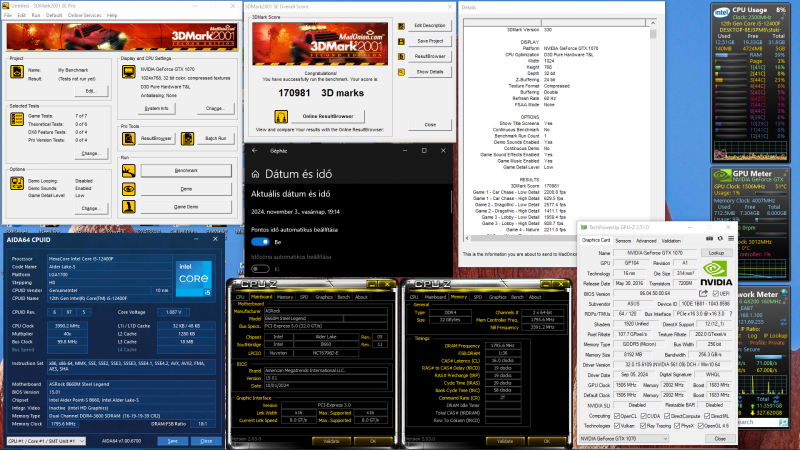Screen dimensions: 800x450
Task: Open Settings home via the house icon
Action: click(255, 174)
